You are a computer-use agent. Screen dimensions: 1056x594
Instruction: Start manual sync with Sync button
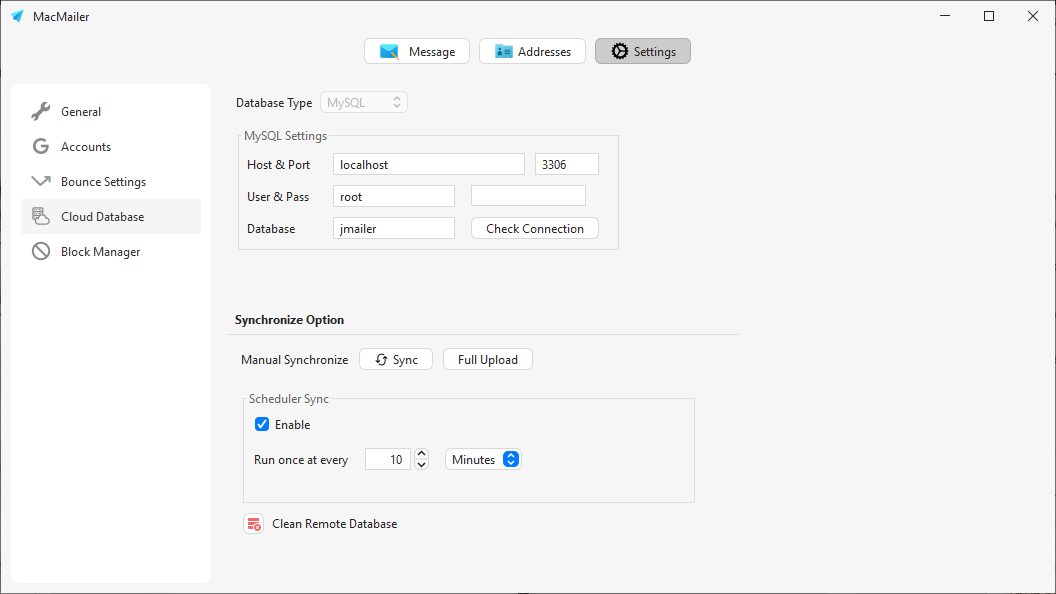(396, 360)
